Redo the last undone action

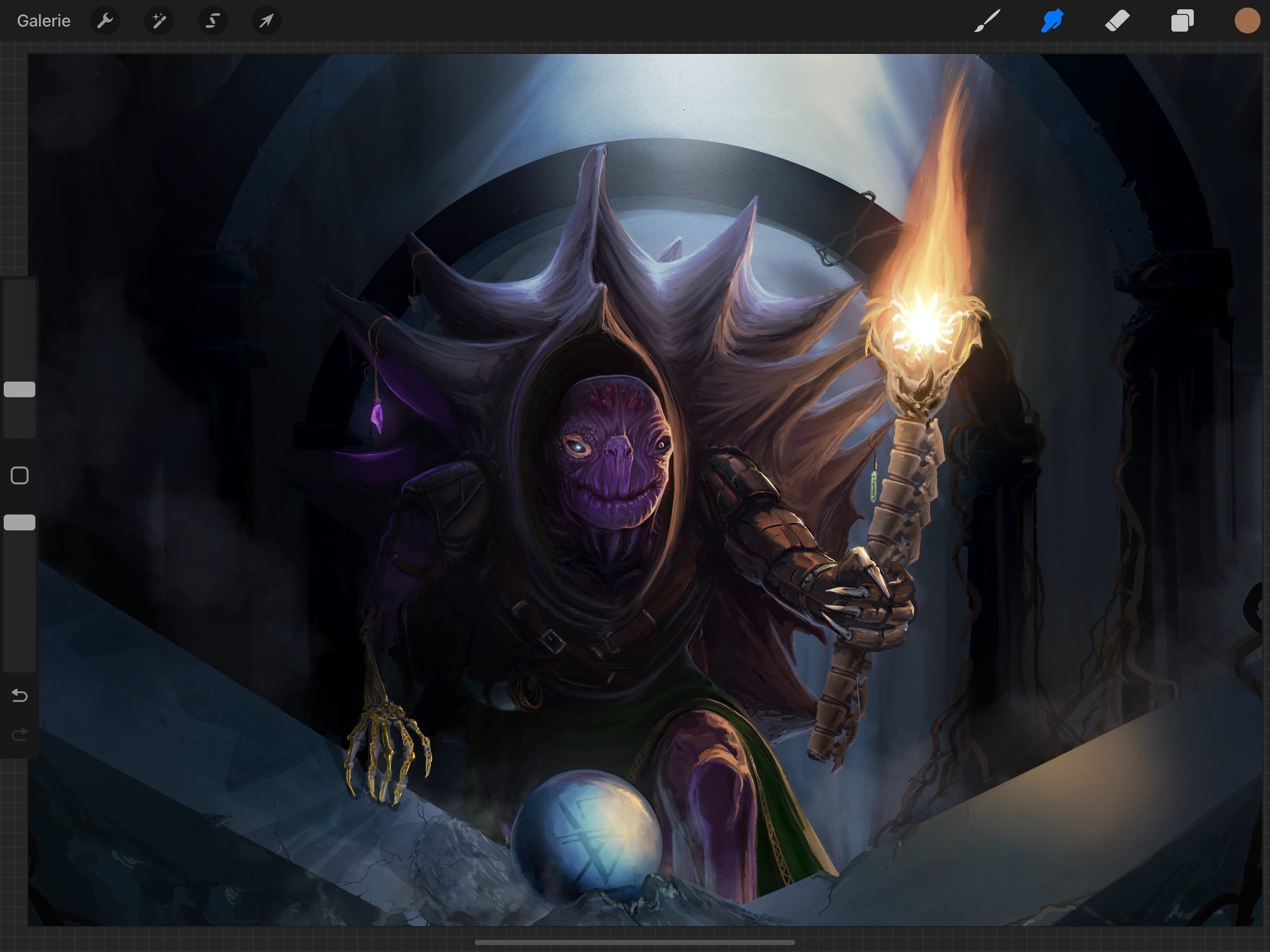[19, 735]
